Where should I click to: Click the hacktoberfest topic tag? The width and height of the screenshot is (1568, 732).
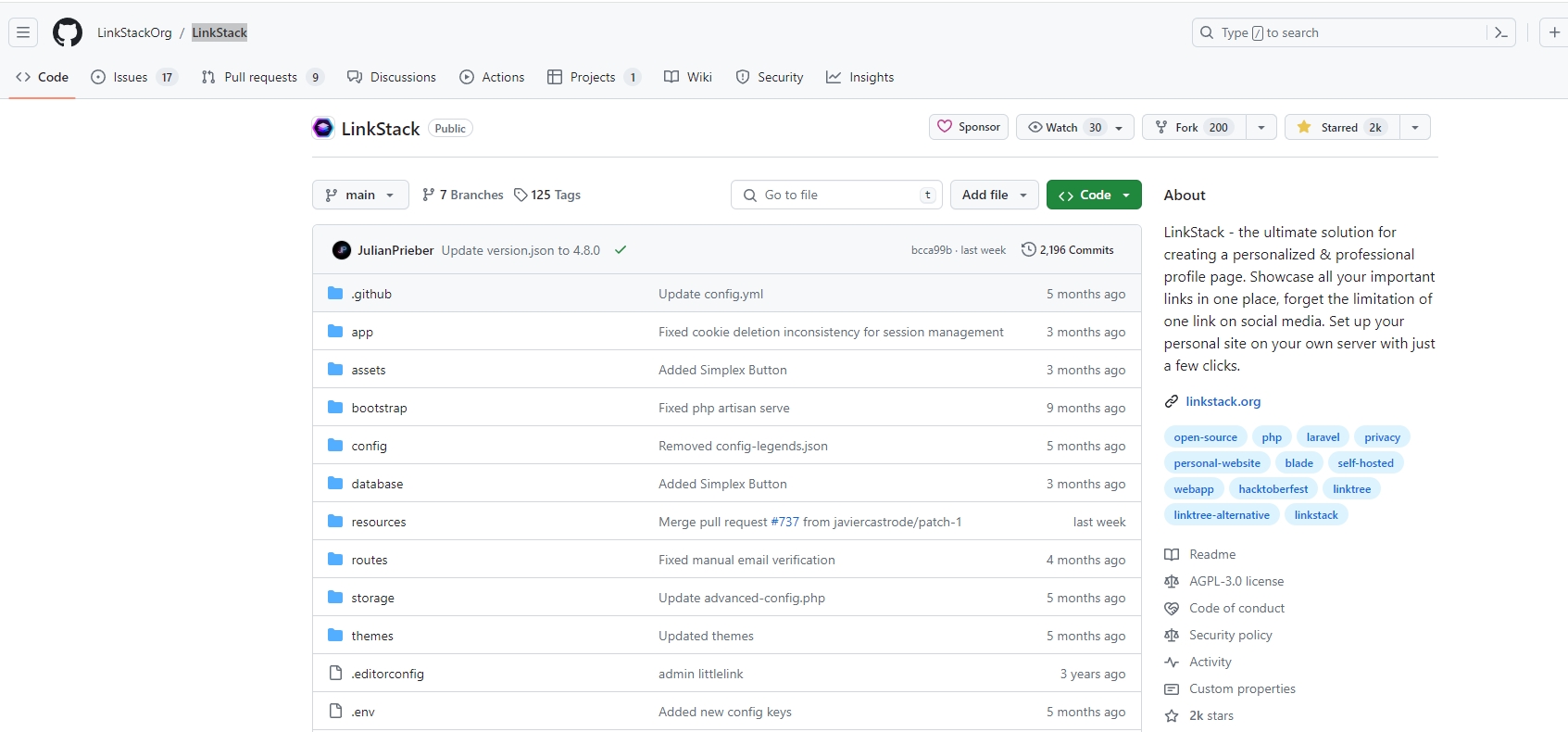point(1273,489)
